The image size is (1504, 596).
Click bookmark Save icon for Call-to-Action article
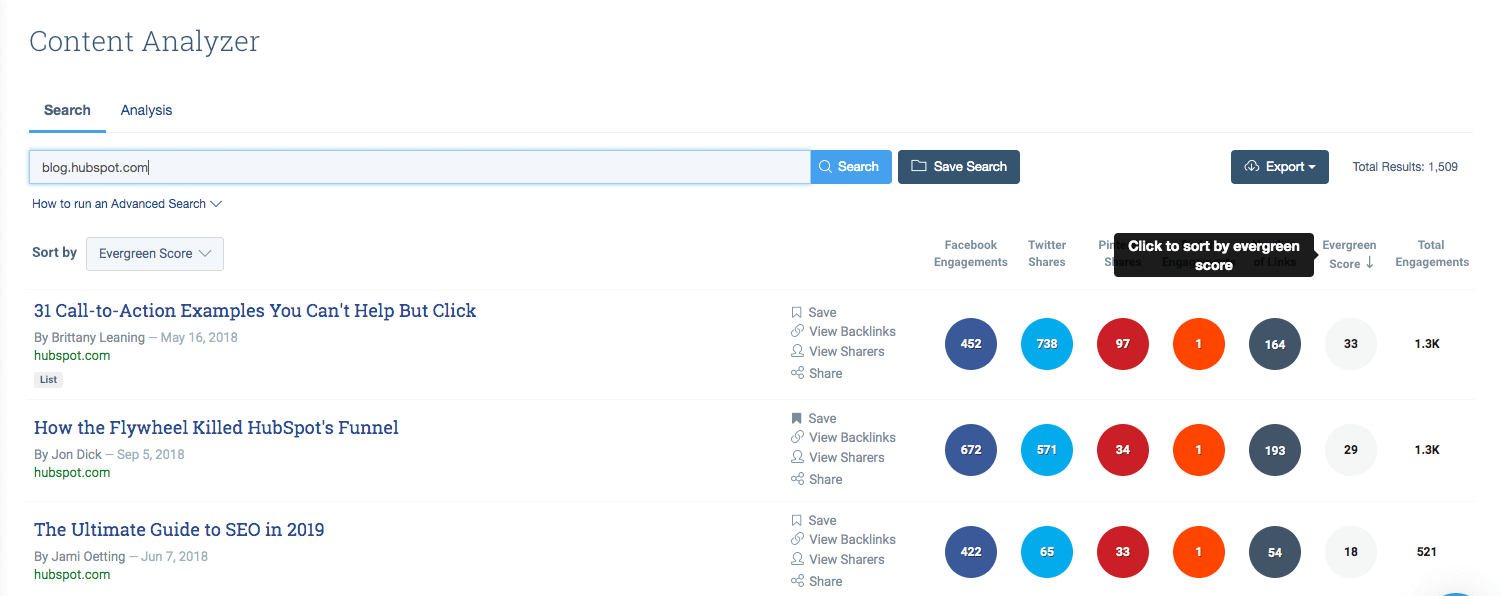[797, 312]
